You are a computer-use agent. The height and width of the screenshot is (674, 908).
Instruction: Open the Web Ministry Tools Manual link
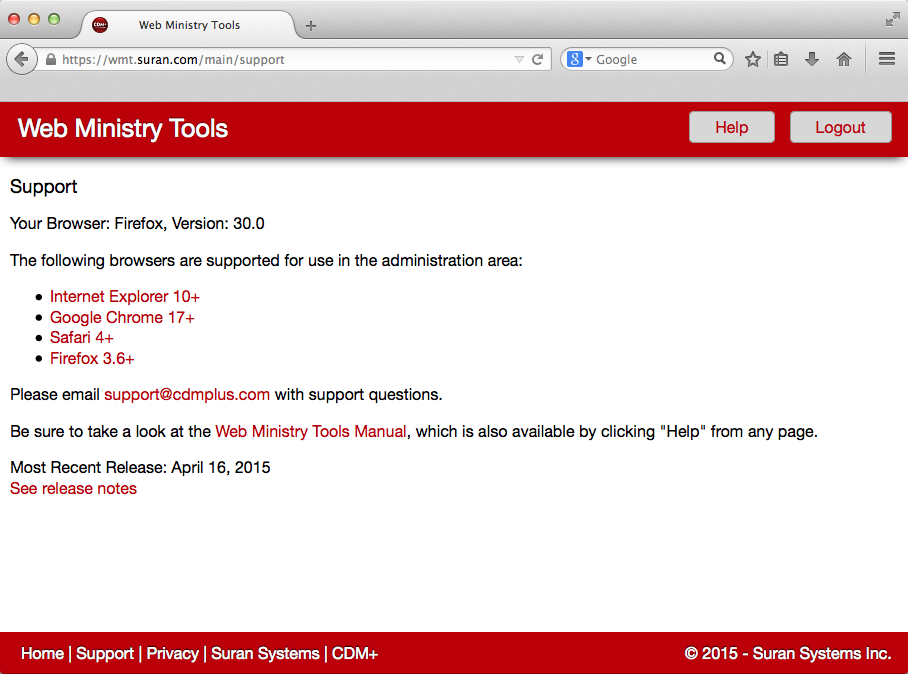(x=311, y=431)
